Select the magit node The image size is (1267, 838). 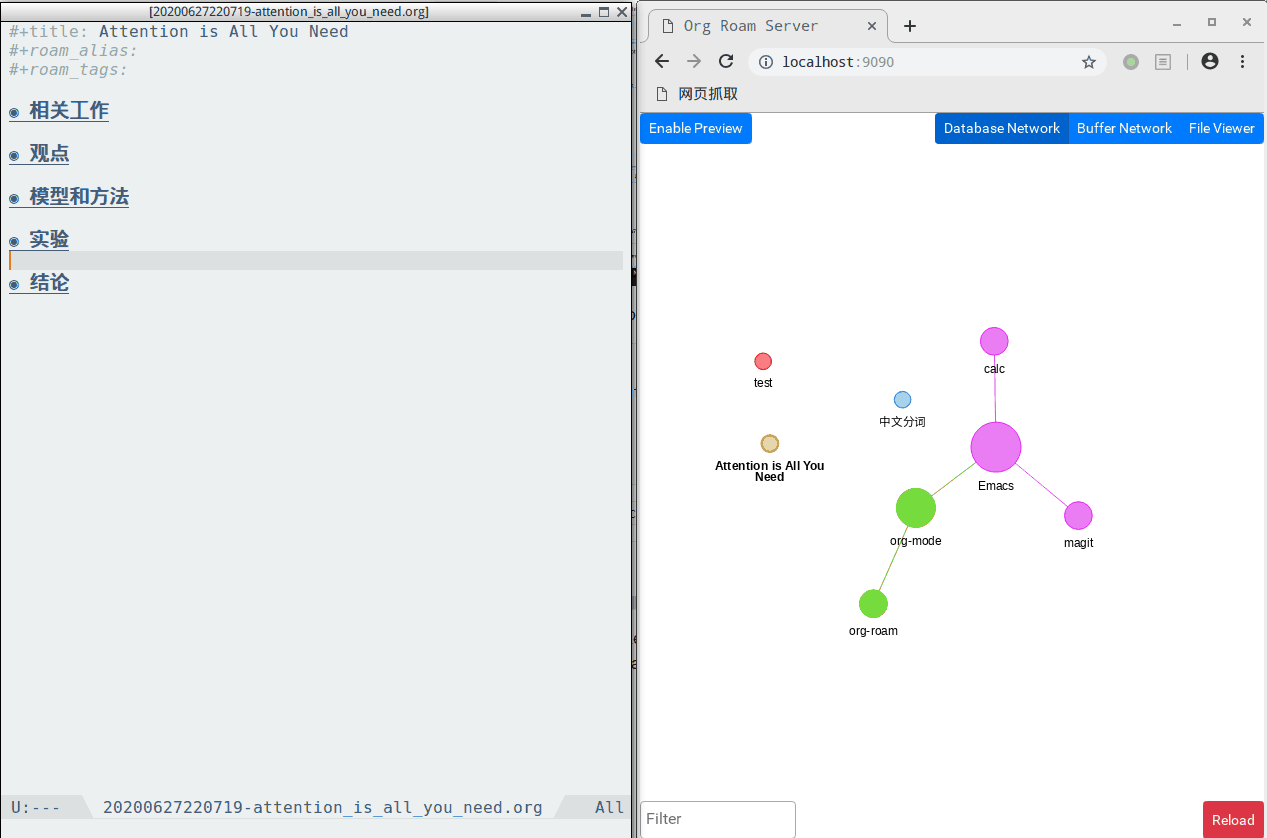point(1078,515)
